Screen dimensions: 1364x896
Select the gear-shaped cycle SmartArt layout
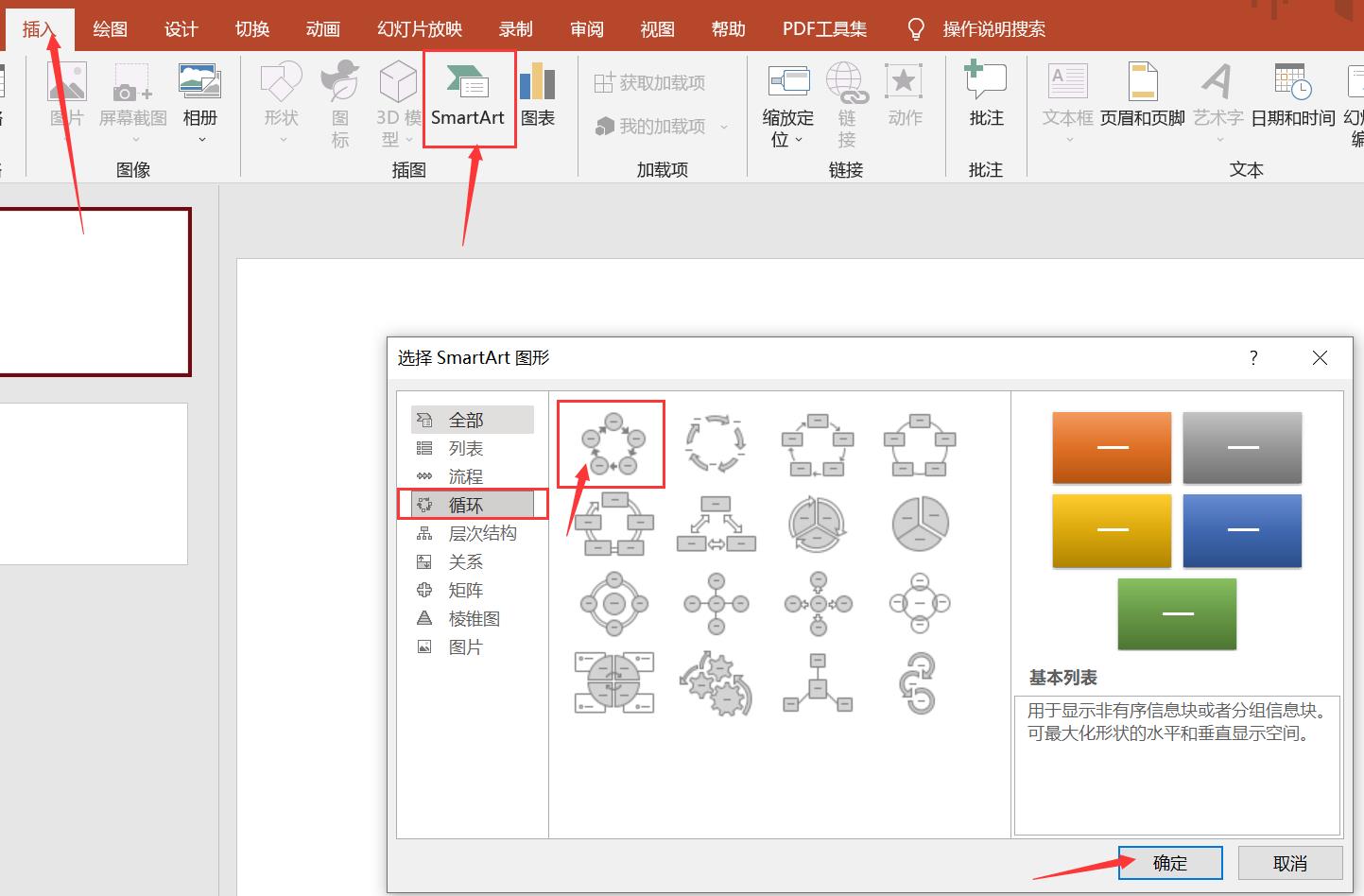[x=716, y=682]
